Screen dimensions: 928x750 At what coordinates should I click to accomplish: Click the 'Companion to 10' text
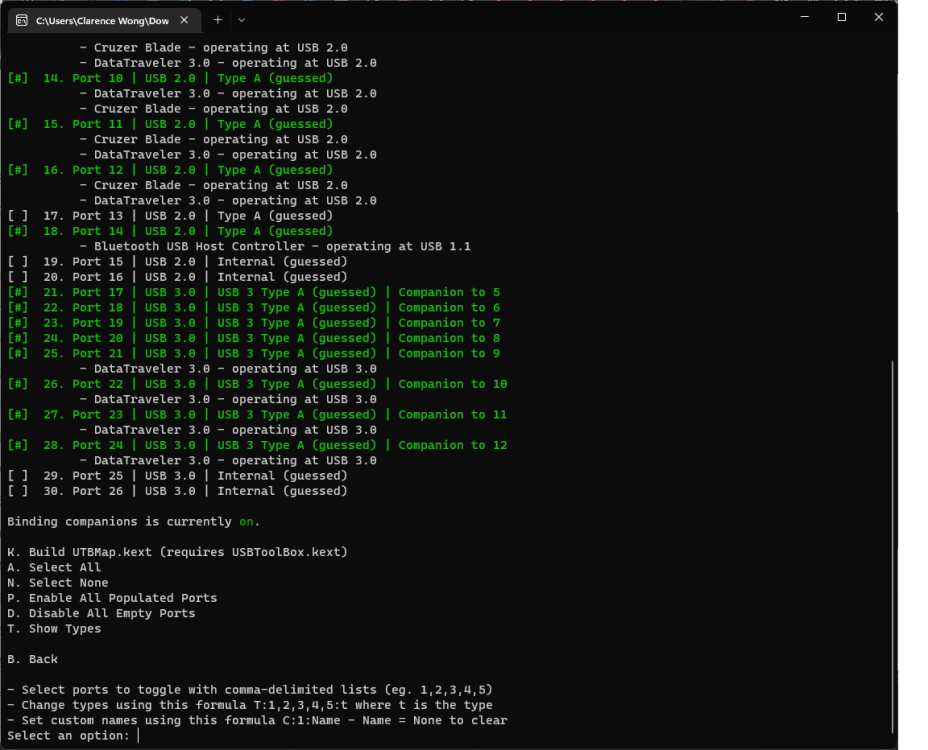click(453, 384)
